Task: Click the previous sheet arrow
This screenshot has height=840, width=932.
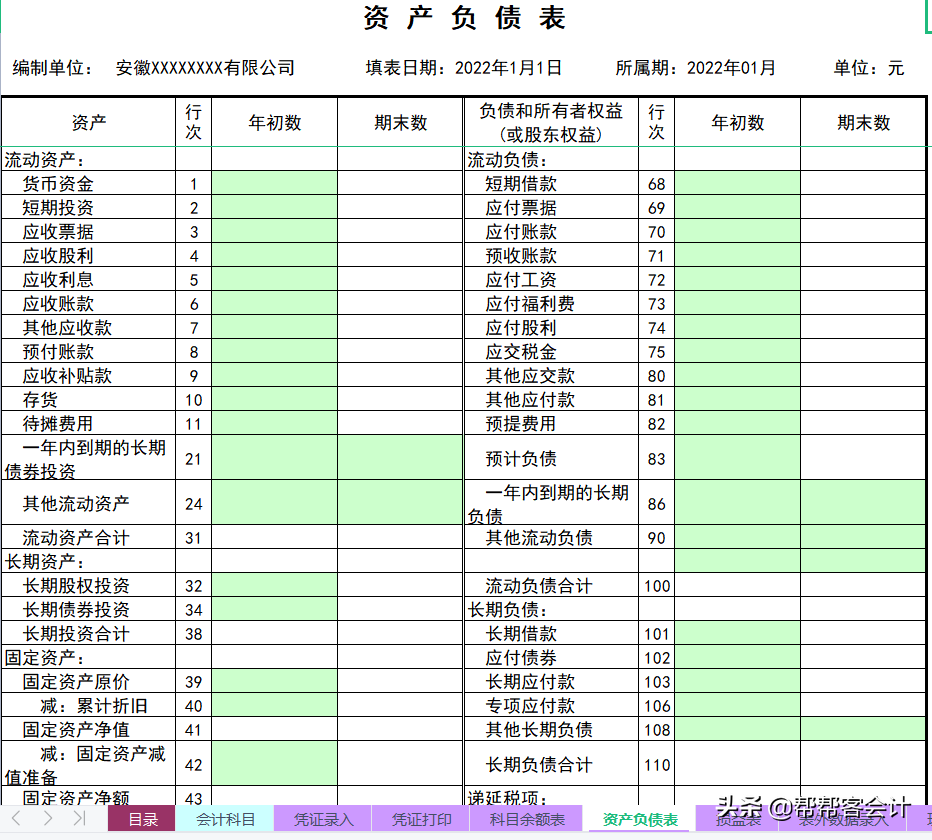Action: point(15,819)
